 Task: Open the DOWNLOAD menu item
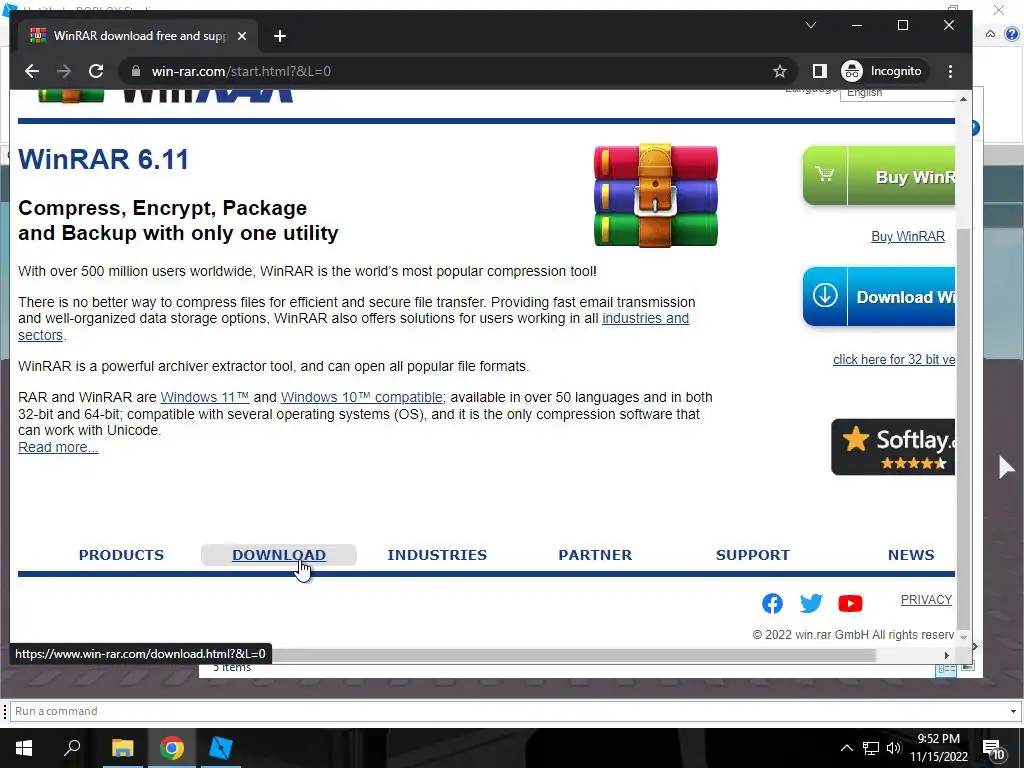pyautogui.click(x=279, y=555)
